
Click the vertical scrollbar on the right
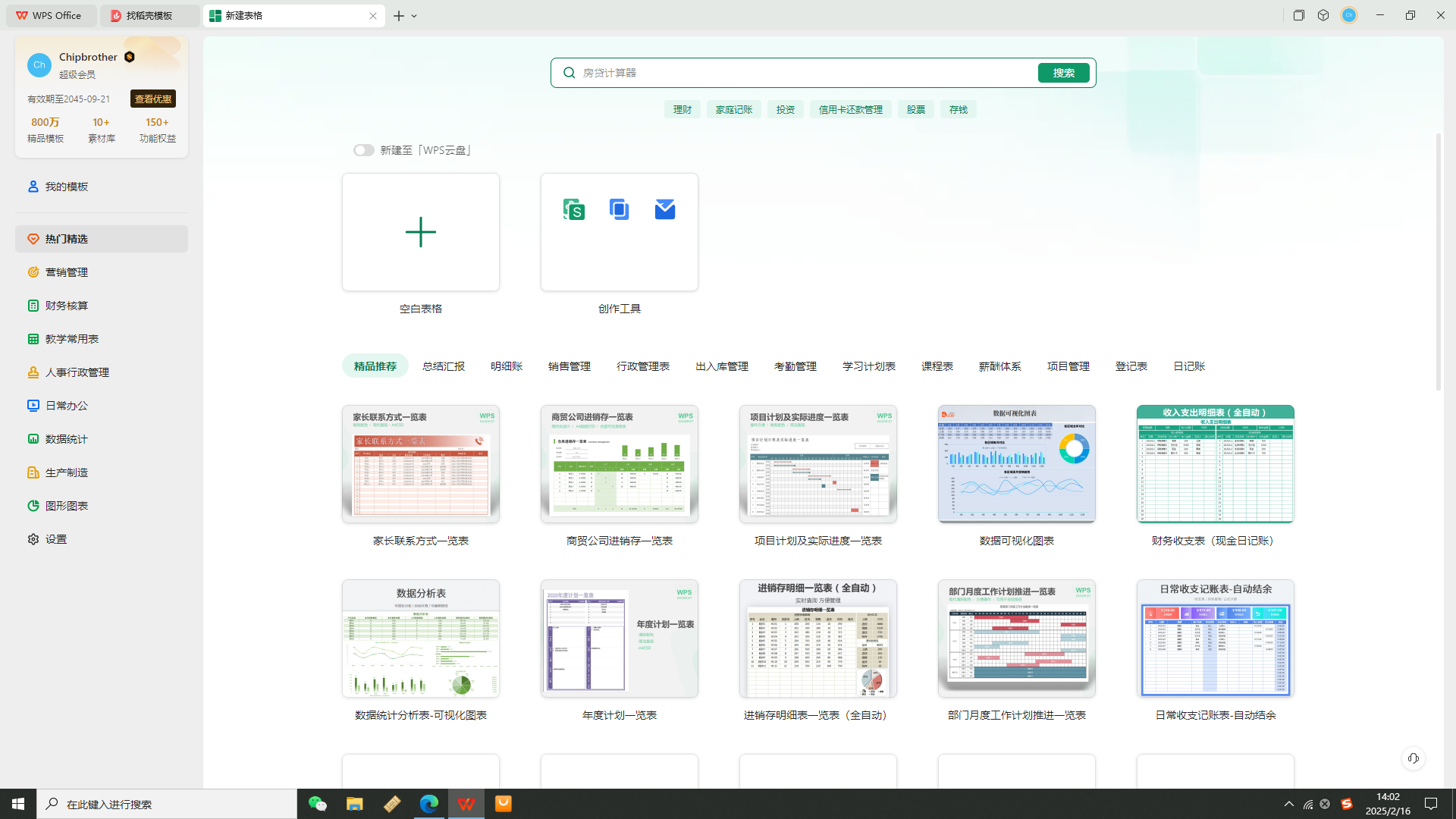[x=1438, y=262]
